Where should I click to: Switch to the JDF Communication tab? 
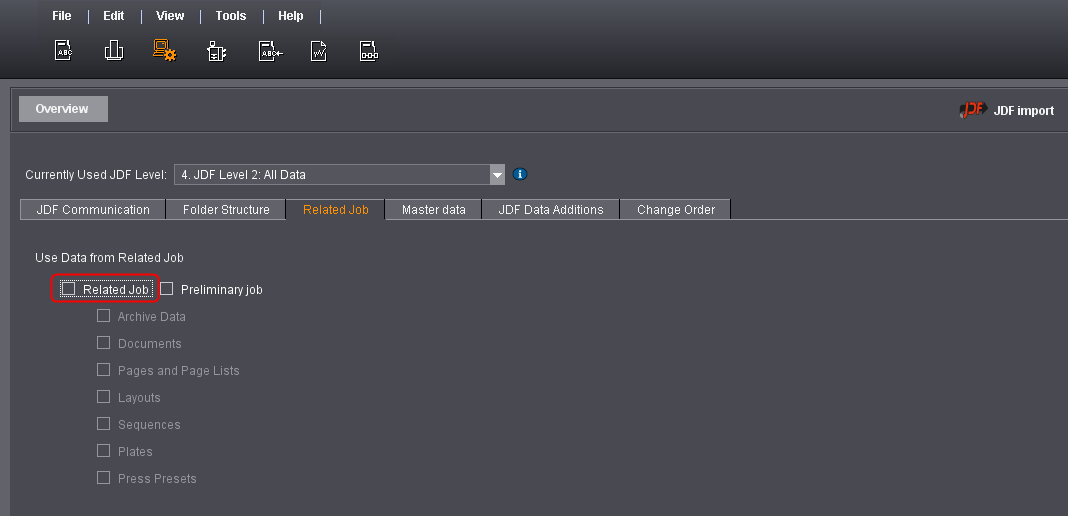coord(93,210)
